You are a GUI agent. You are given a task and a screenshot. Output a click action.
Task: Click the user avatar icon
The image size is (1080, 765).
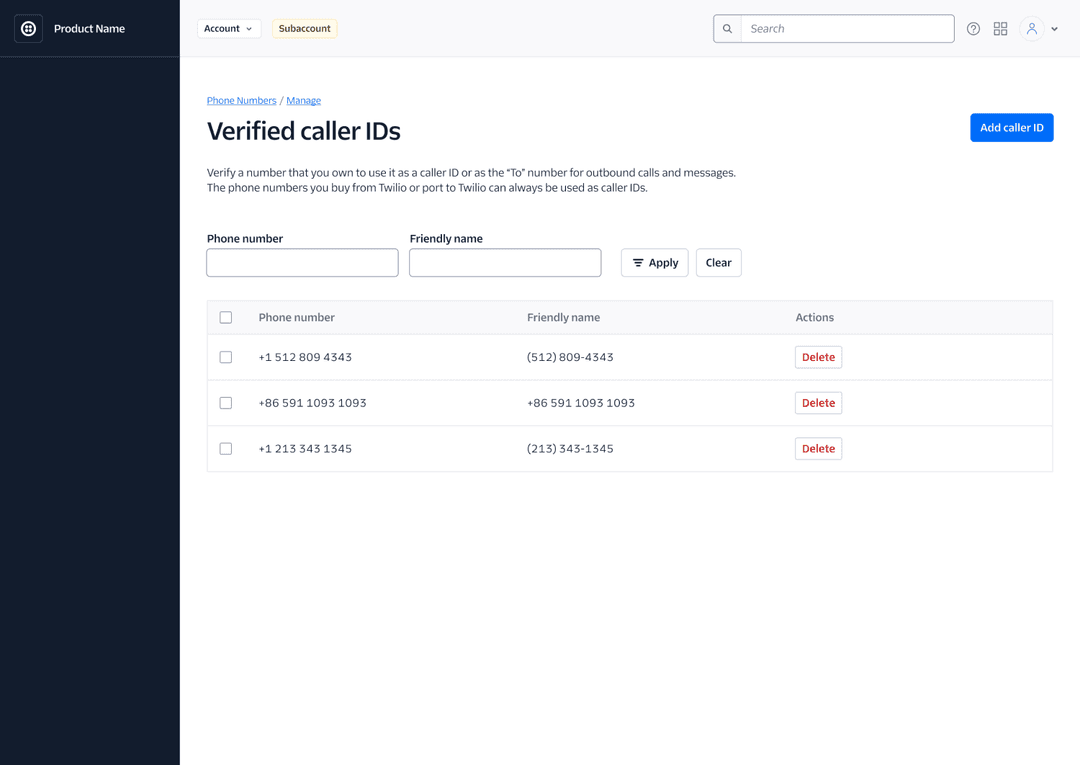point(1031,29)
